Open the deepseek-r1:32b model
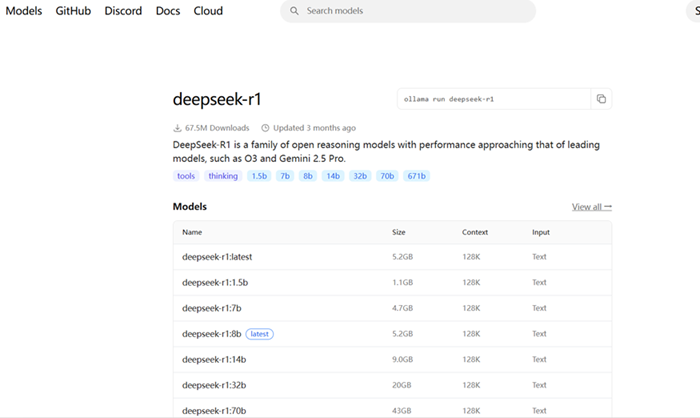The image size is (700, 418). (214, 385)
